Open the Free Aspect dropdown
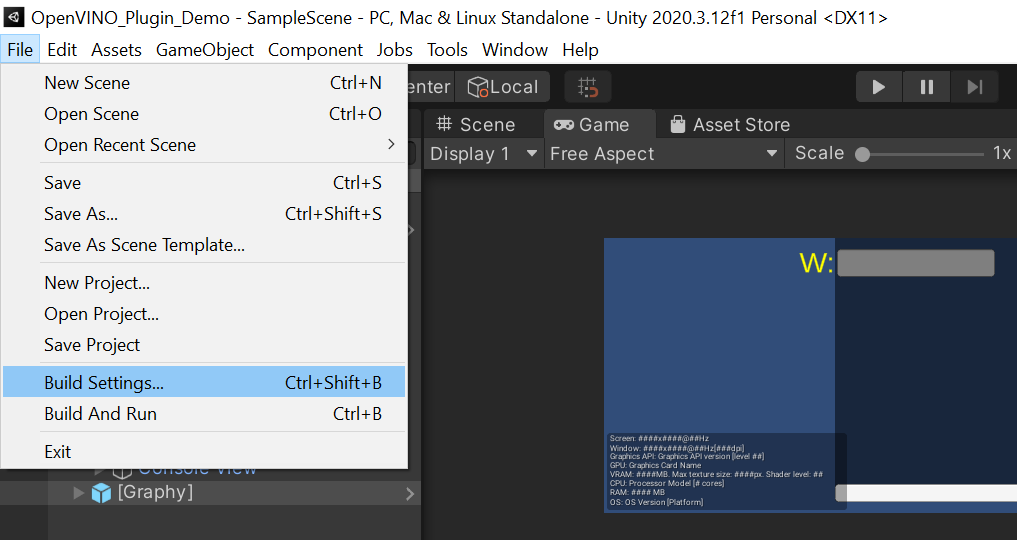Screen dimensions: 1017x540 (x=663, y=154)
